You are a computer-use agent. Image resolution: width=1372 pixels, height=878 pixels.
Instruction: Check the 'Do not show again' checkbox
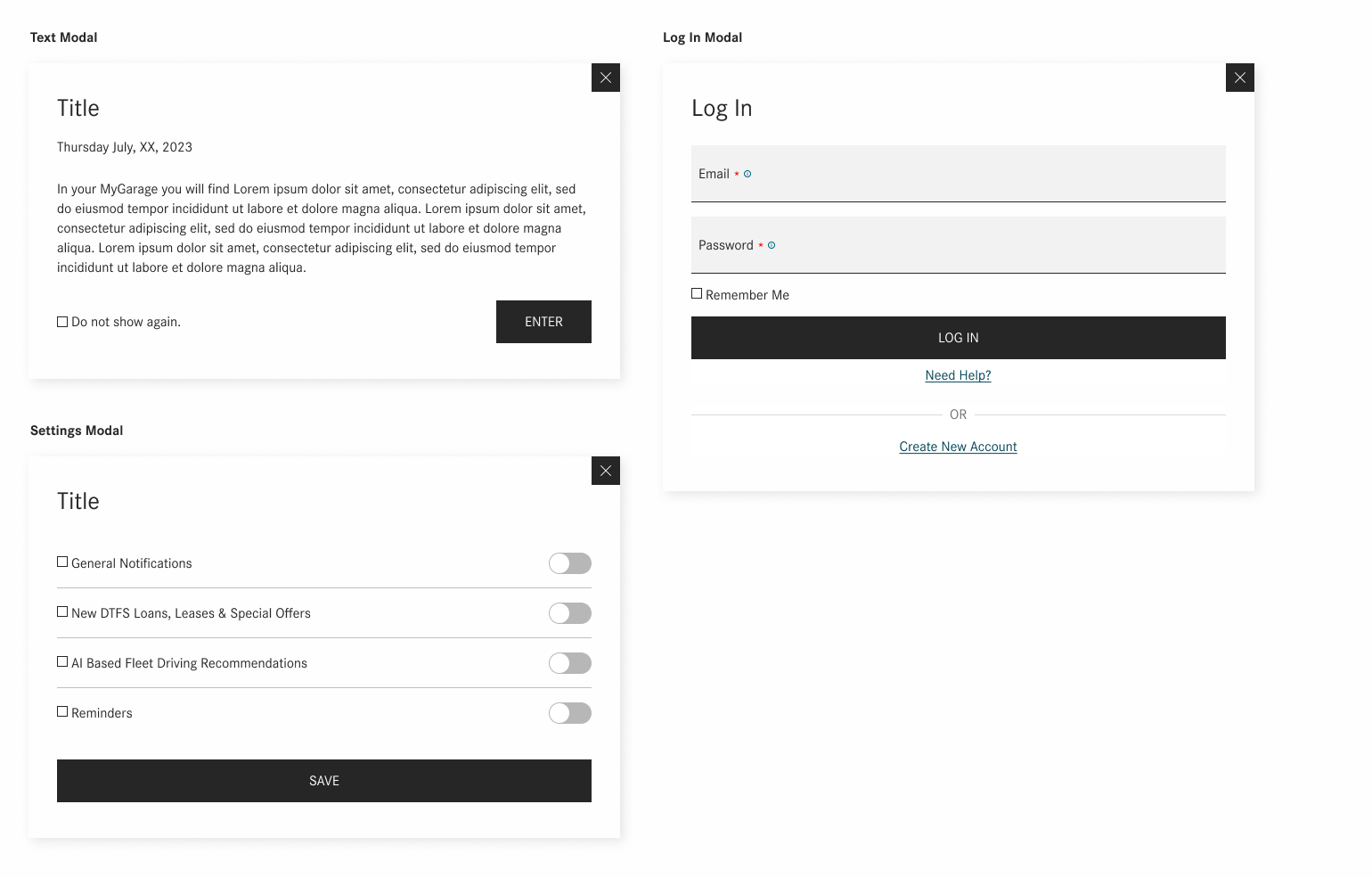[x=62, y=322]
